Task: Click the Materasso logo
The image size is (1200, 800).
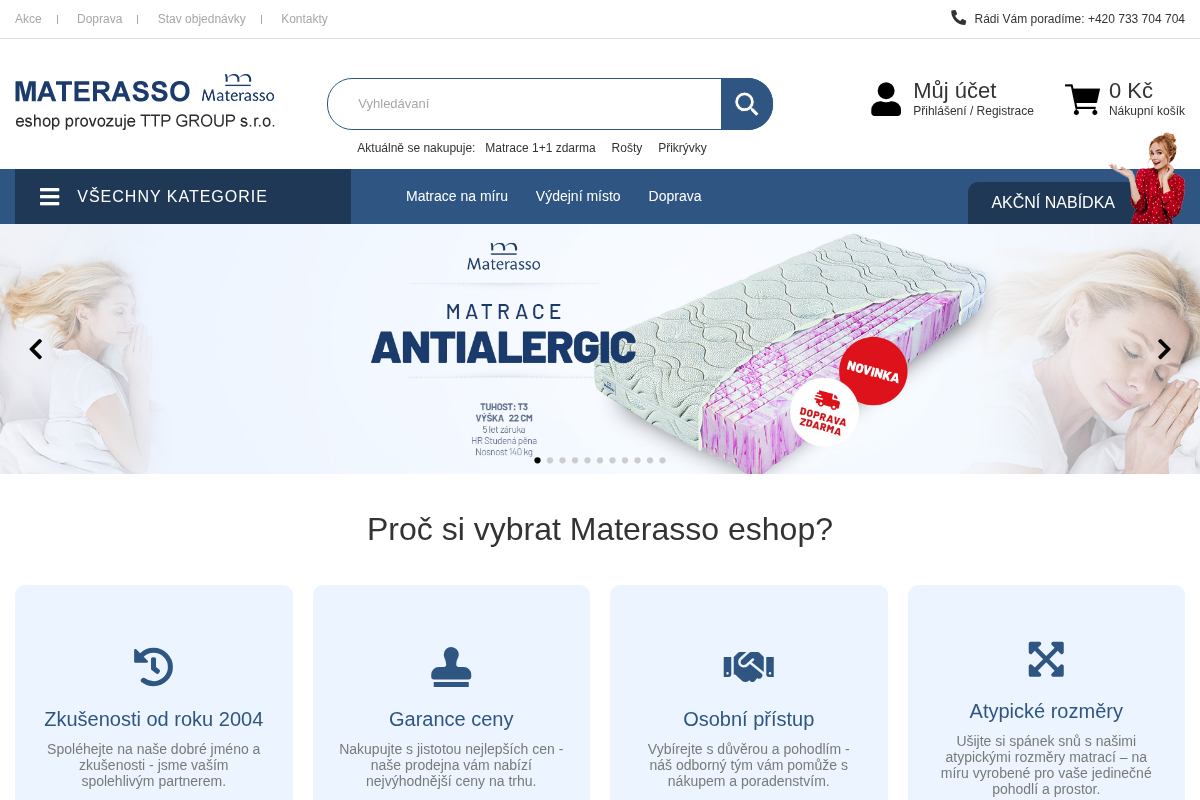Action: 145,101
